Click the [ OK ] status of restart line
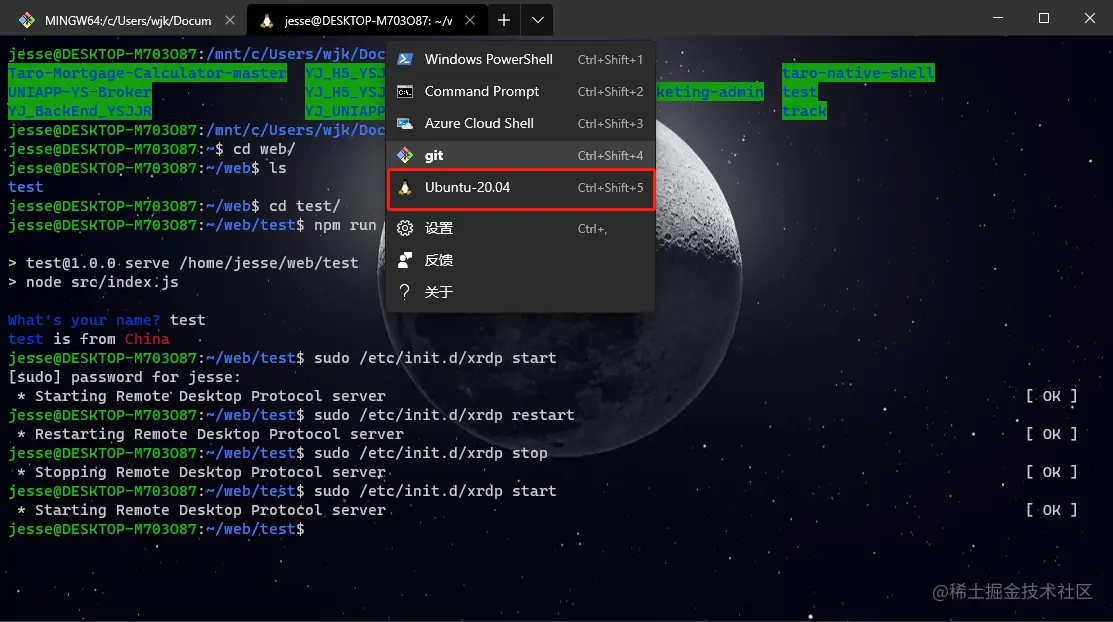Screen dimensions: 1113x622 click(1051, 434)
